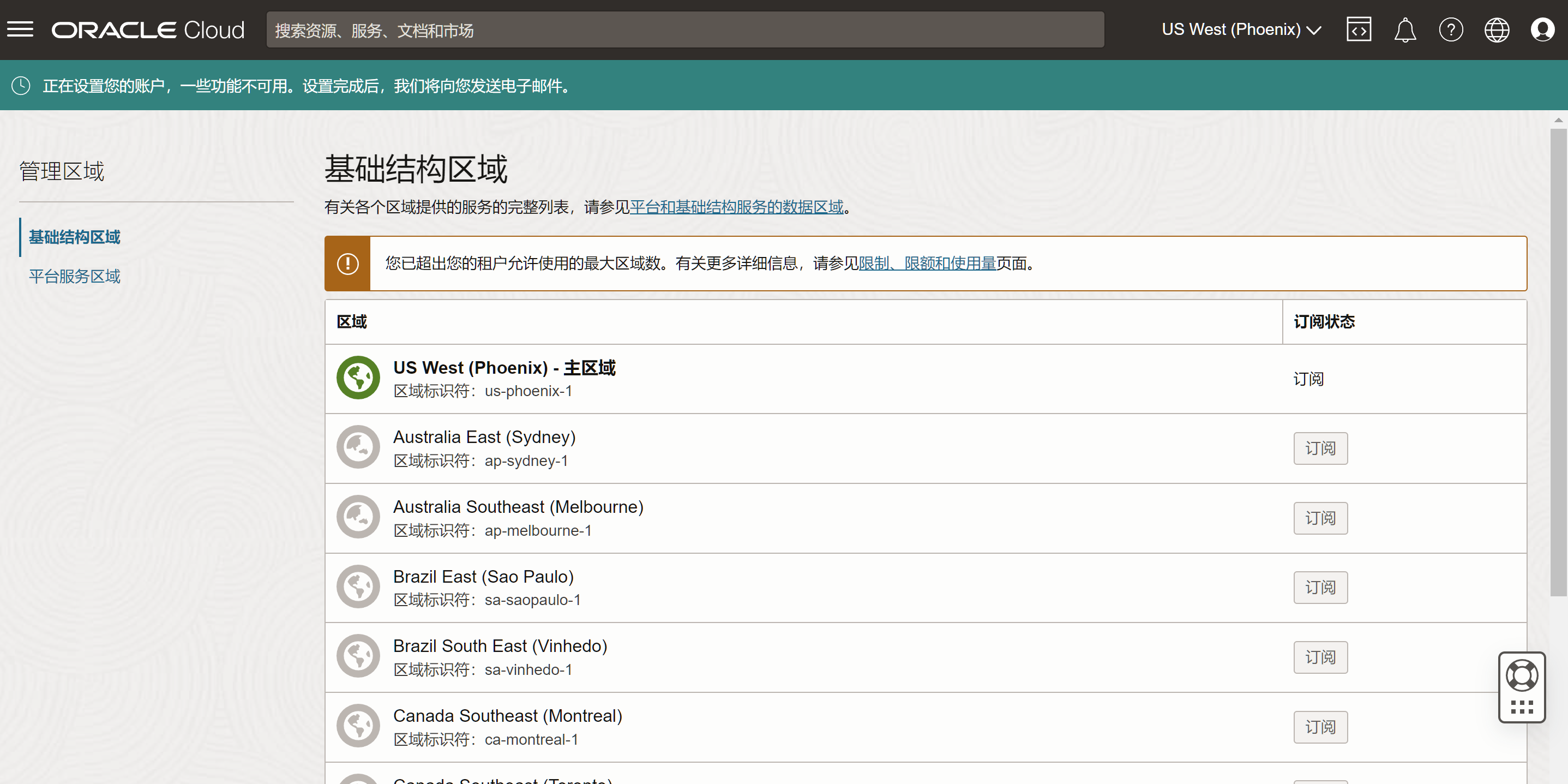Expand the US West (Phoenix) region dropdown
Image resolution: width=1568 pixels, height=784 pixels.
click(x=1241, y=29)
